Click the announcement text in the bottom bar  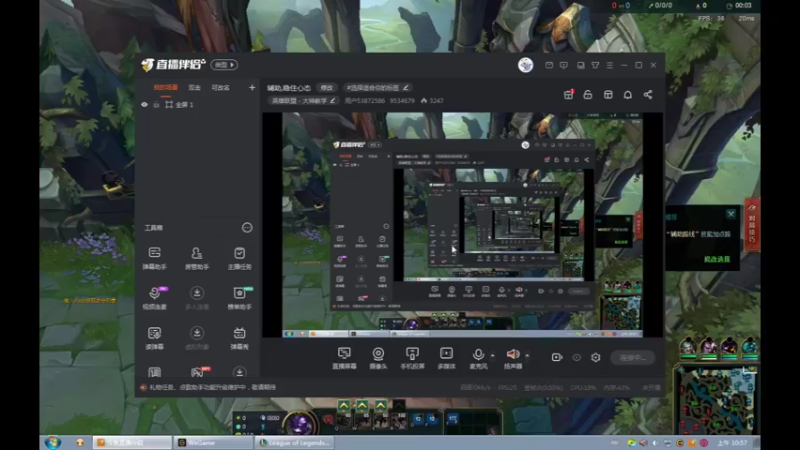(213, 387)
